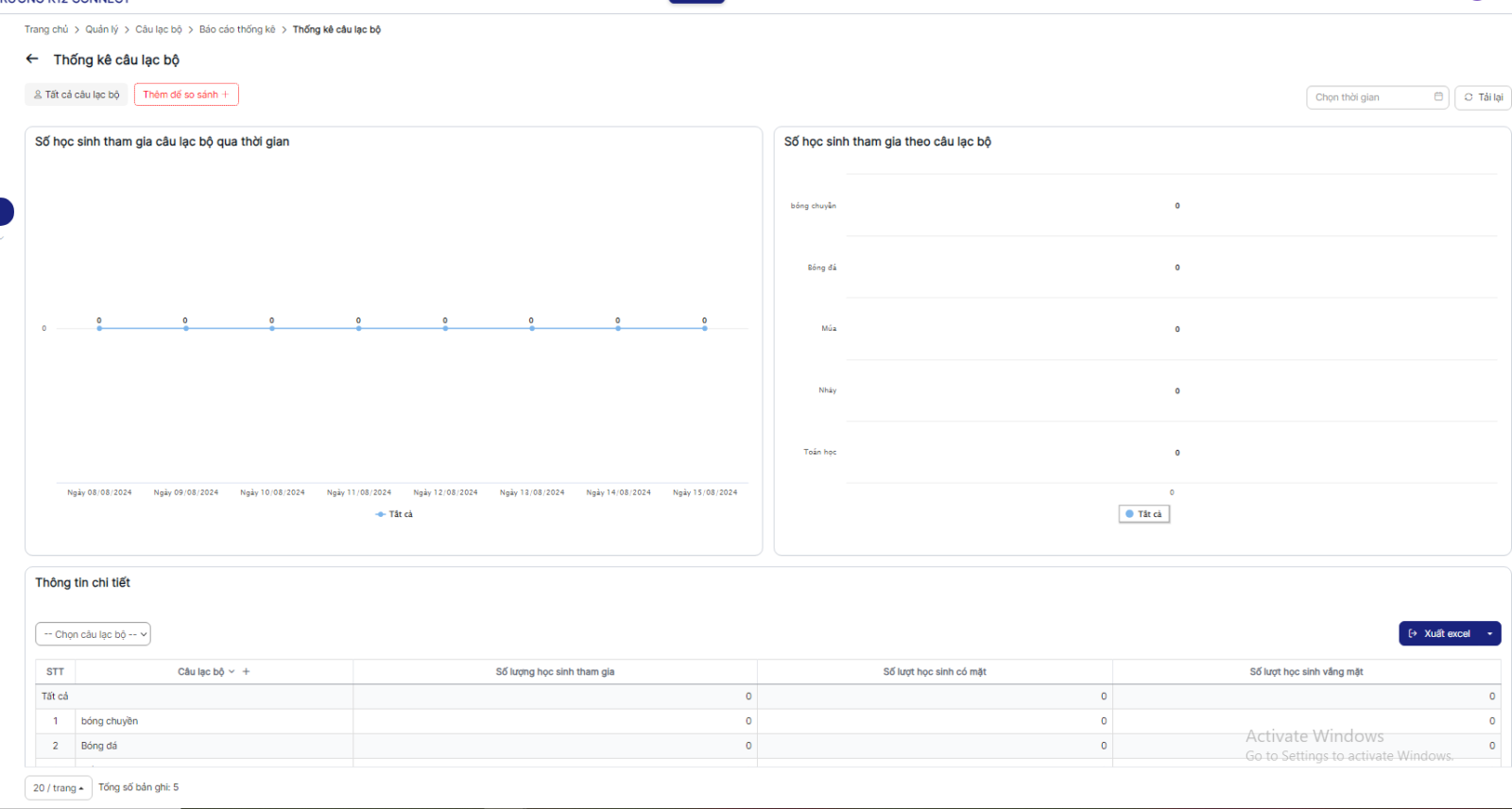Expand the sidebar with blue edge handle
Screen dimensions: 1512x809
click(6, 212)
